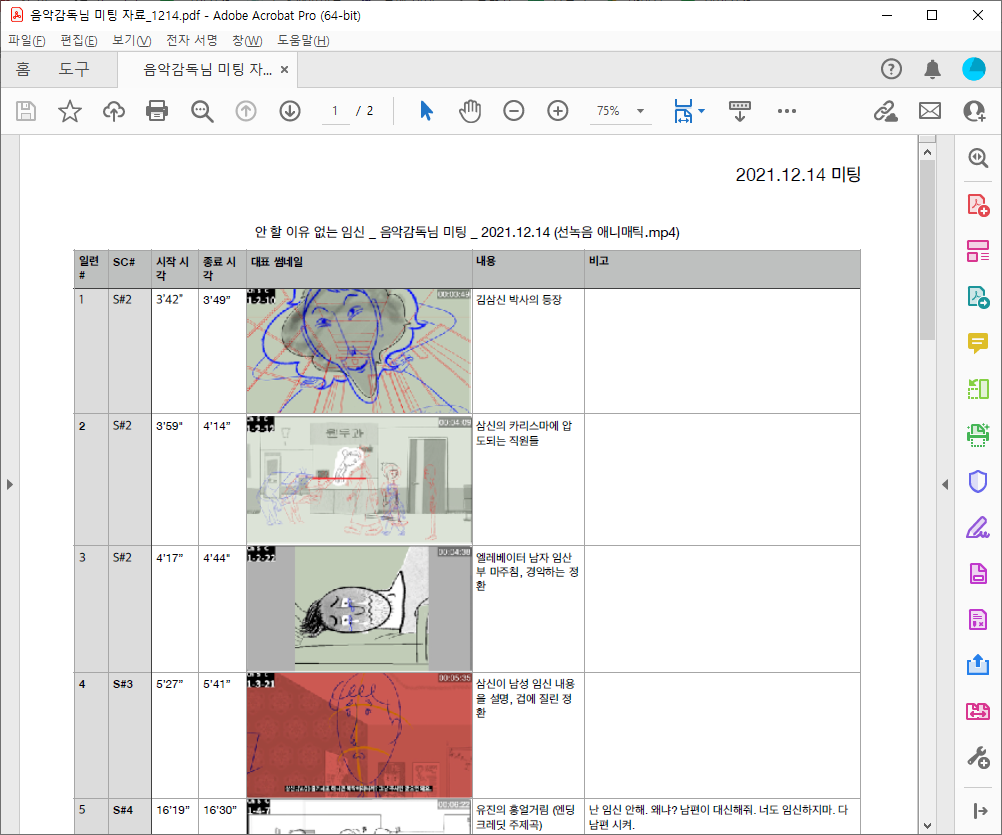Open the 창 menu
This screenshot has height=835, width=1002.
(x=247, y=41)
